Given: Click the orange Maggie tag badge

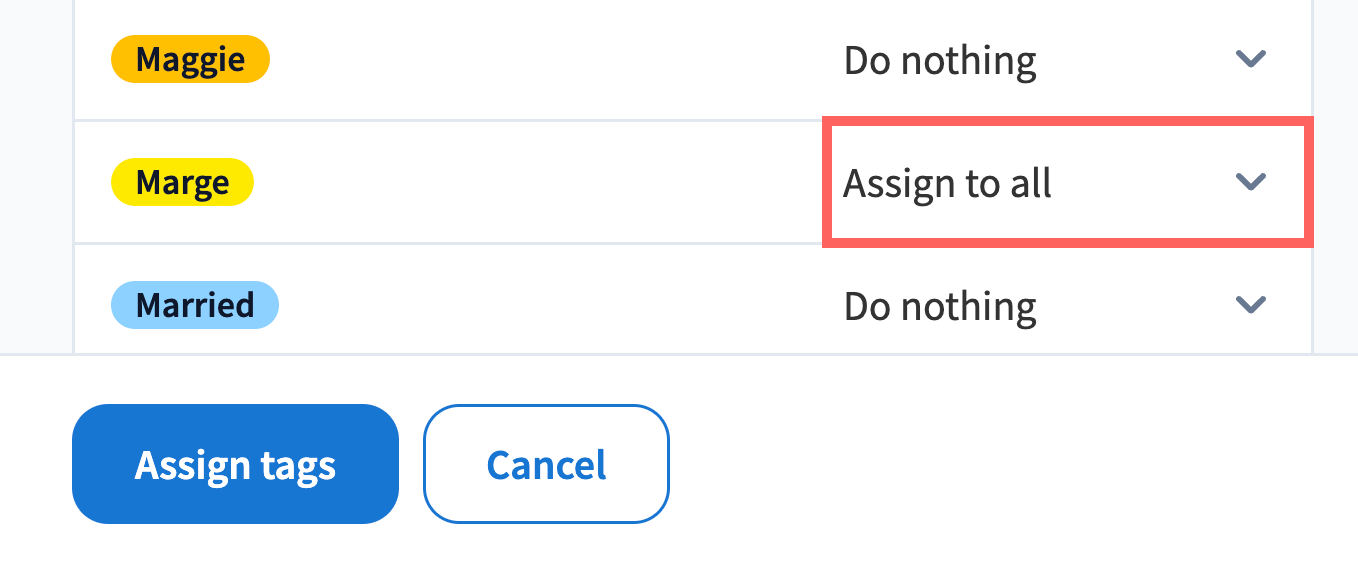Looking at the screenshot, I should pos(190,60).
